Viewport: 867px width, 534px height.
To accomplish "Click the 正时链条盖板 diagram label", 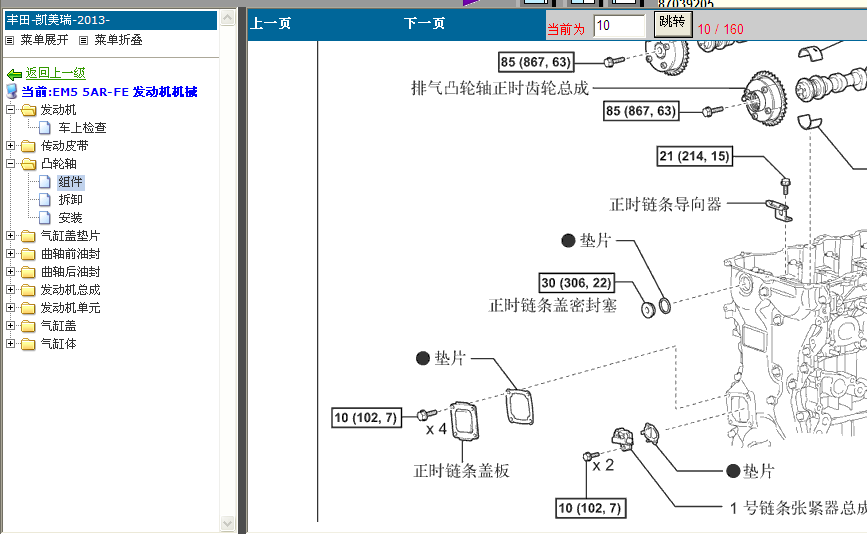I will [x=462, y=471].
